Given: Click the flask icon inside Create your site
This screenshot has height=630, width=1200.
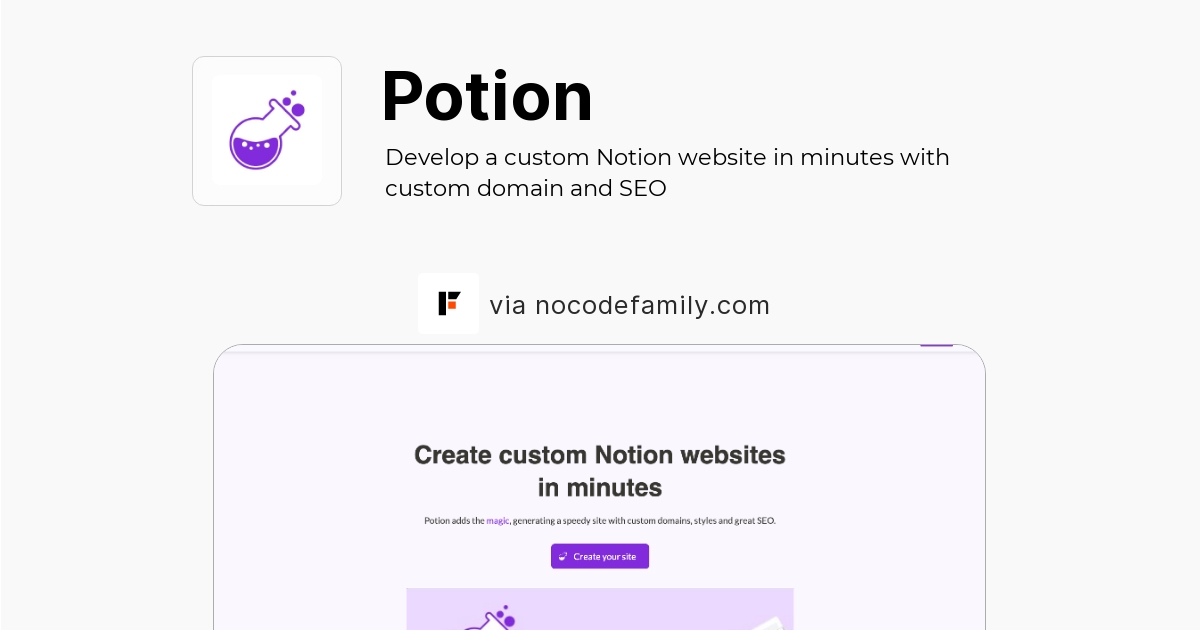Looking at the screenshot, I should tap(564, 557).
